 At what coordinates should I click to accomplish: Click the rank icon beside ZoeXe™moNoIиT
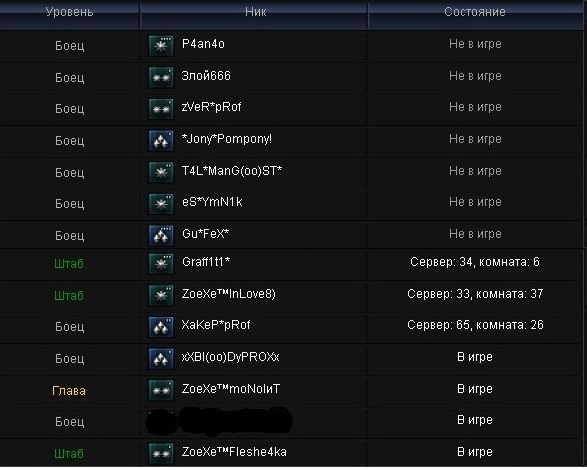(161, 390)
